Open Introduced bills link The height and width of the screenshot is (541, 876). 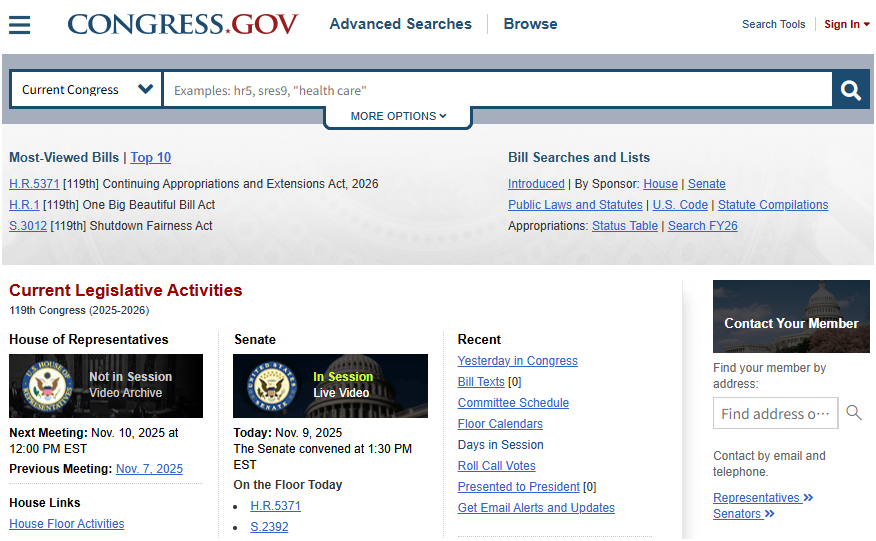click(536, 184)
